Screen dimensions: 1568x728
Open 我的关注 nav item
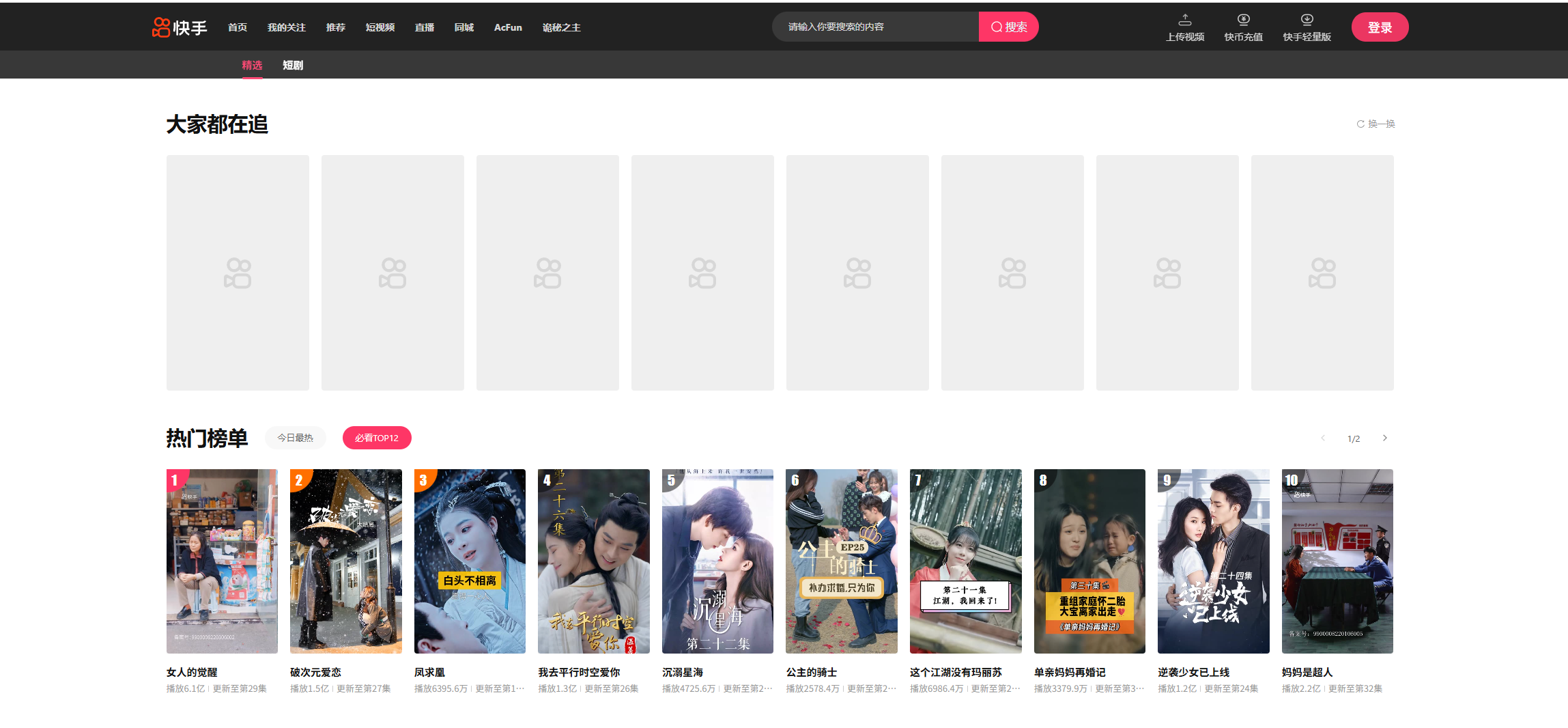[287, 27]
